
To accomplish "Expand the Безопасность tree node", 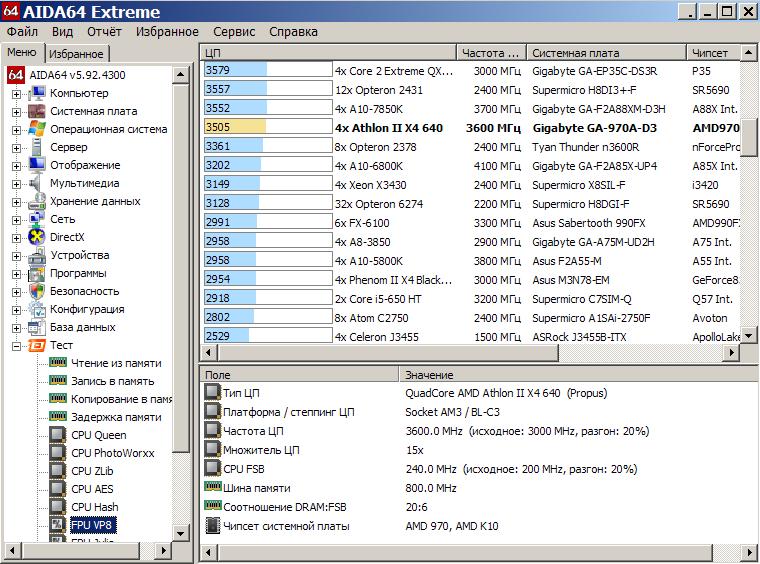I will click(16, 292).
